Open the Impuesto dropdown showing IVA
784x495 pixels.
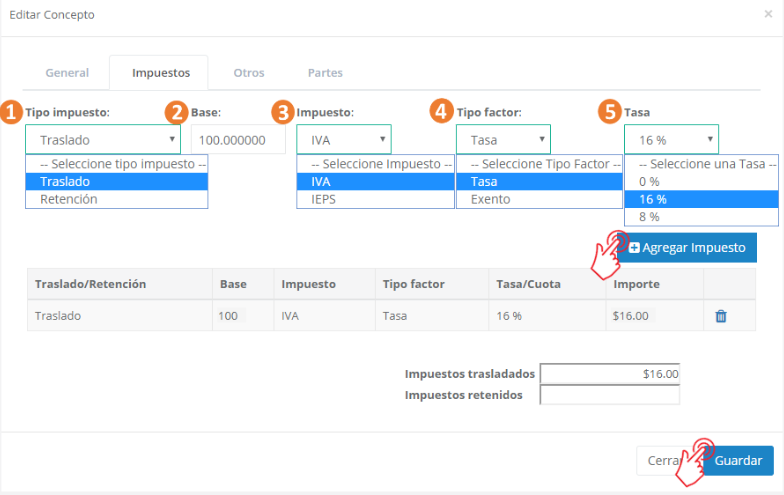tap(344, 139)
